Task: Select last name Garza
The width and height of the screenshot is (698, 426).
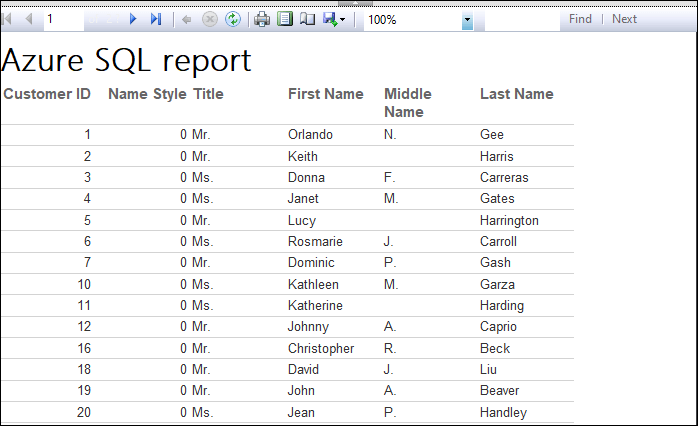Action: coord(497,284)
